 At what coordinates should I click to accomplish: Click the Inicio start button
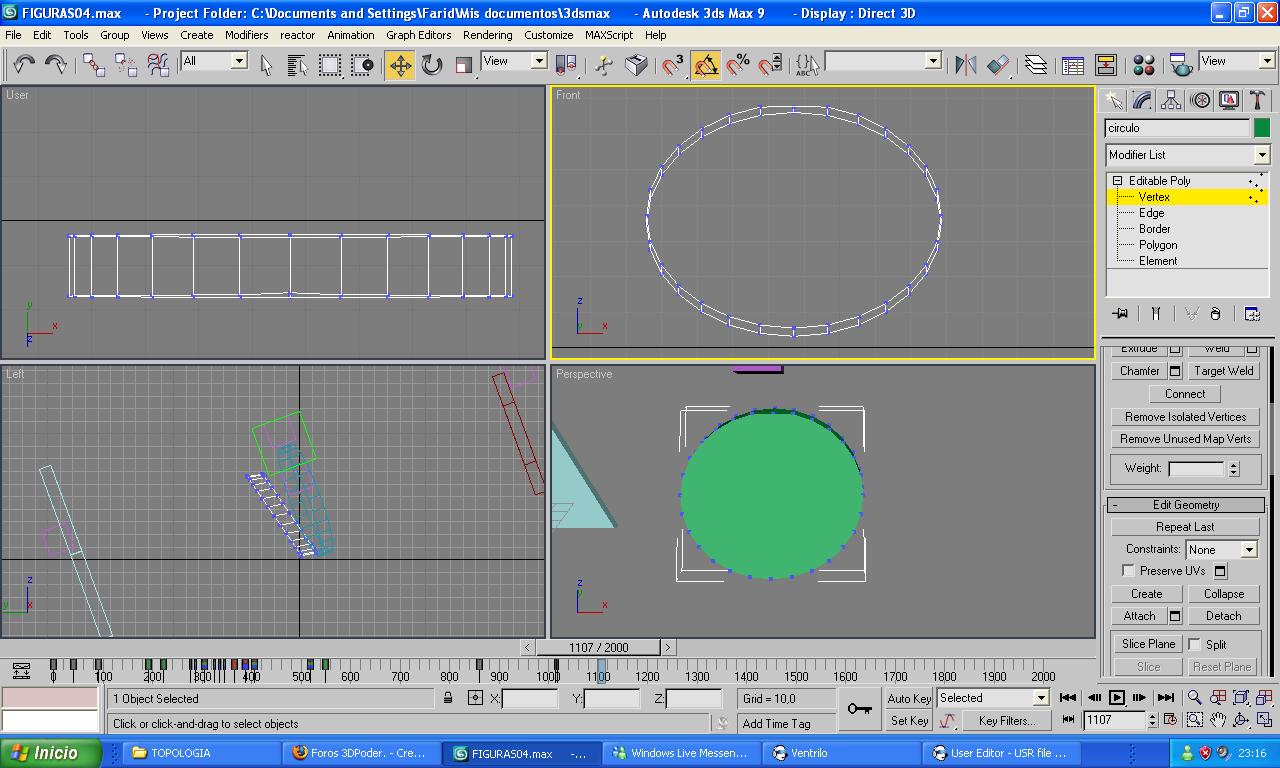[x=50, y=753]
